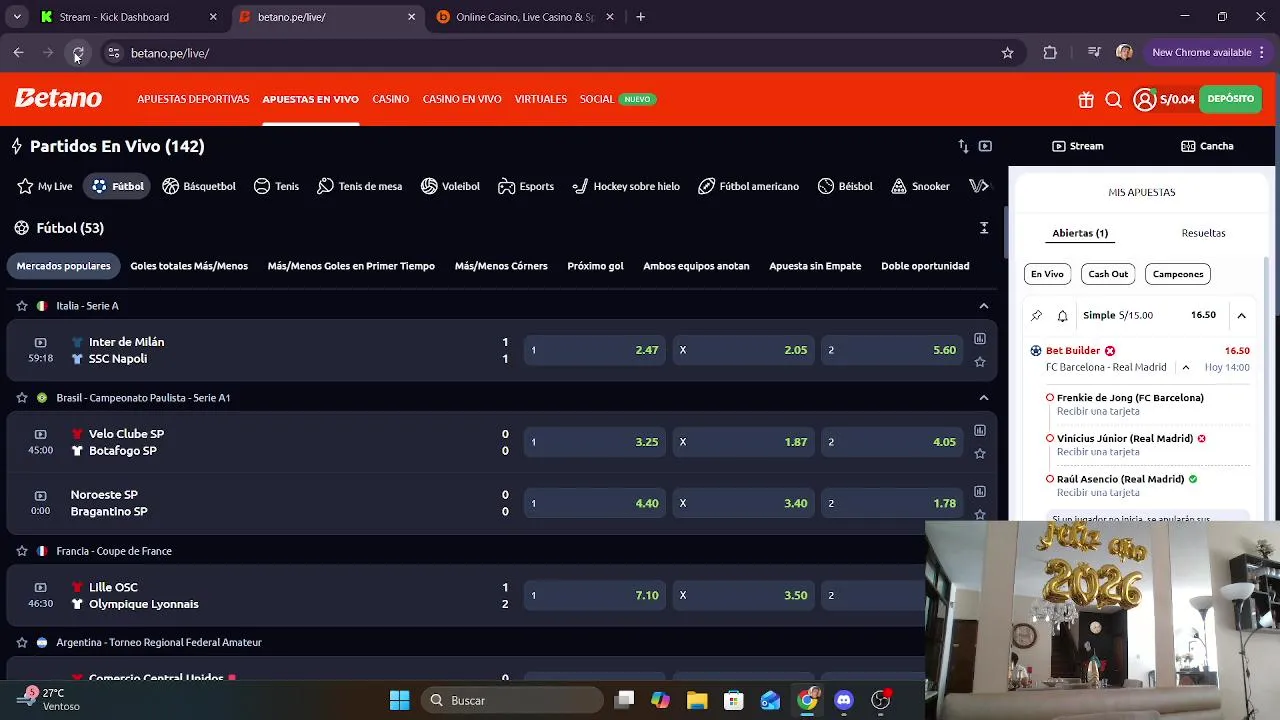The height and width of the screenshot is (720, 1280).
Task: Open Discord from the taskbar
Action: [844, 700]
